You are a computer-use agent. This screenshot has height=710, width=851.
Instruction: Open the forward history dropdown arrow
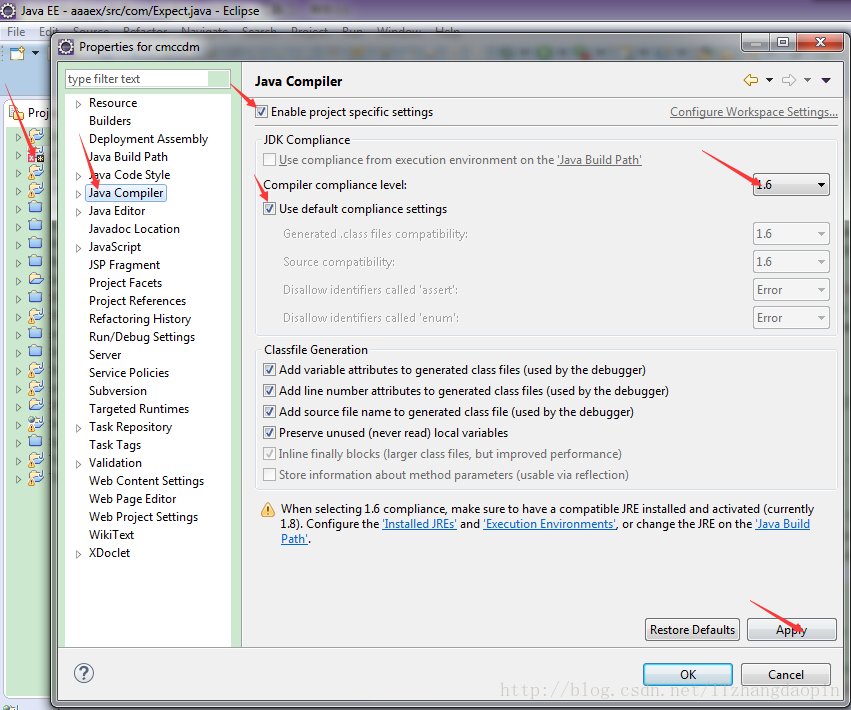(808, 80)
